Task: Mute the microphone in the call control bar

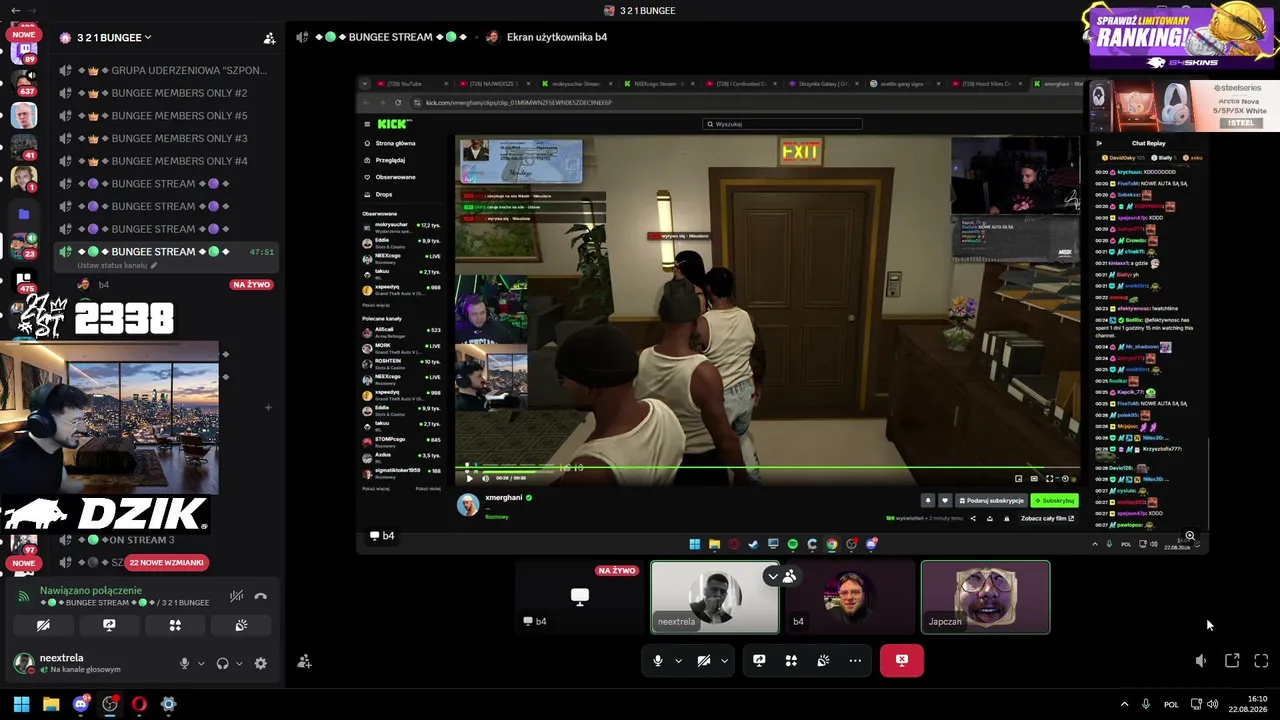Action: pyautogui.click(x=657, y=661)
